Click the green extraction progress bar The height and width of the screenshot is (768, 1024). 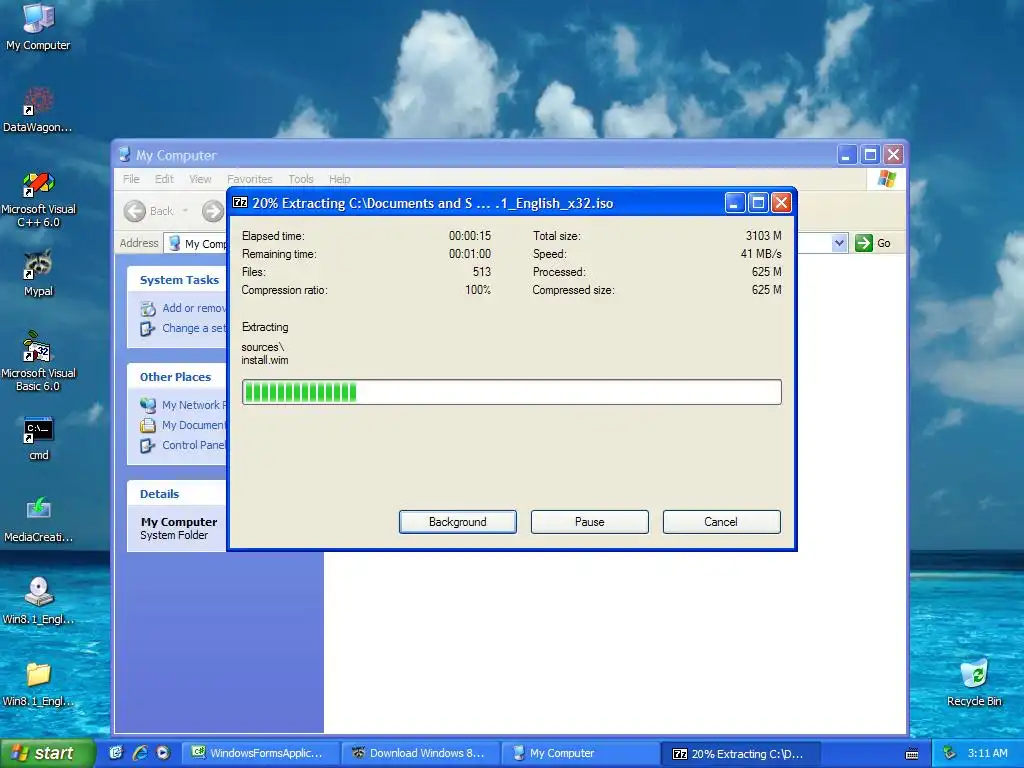coord(511,392)
